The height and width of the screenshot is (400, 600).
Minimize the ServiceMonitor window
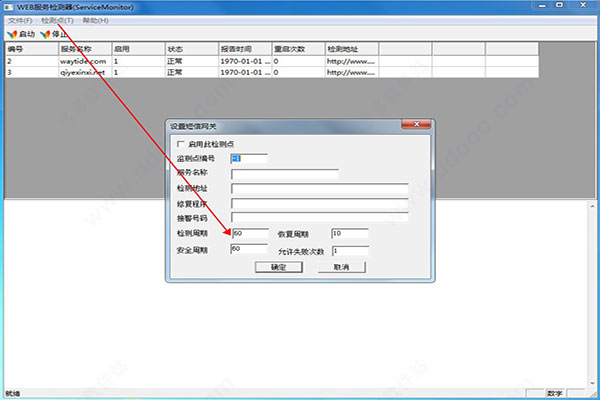click(542, 5)
